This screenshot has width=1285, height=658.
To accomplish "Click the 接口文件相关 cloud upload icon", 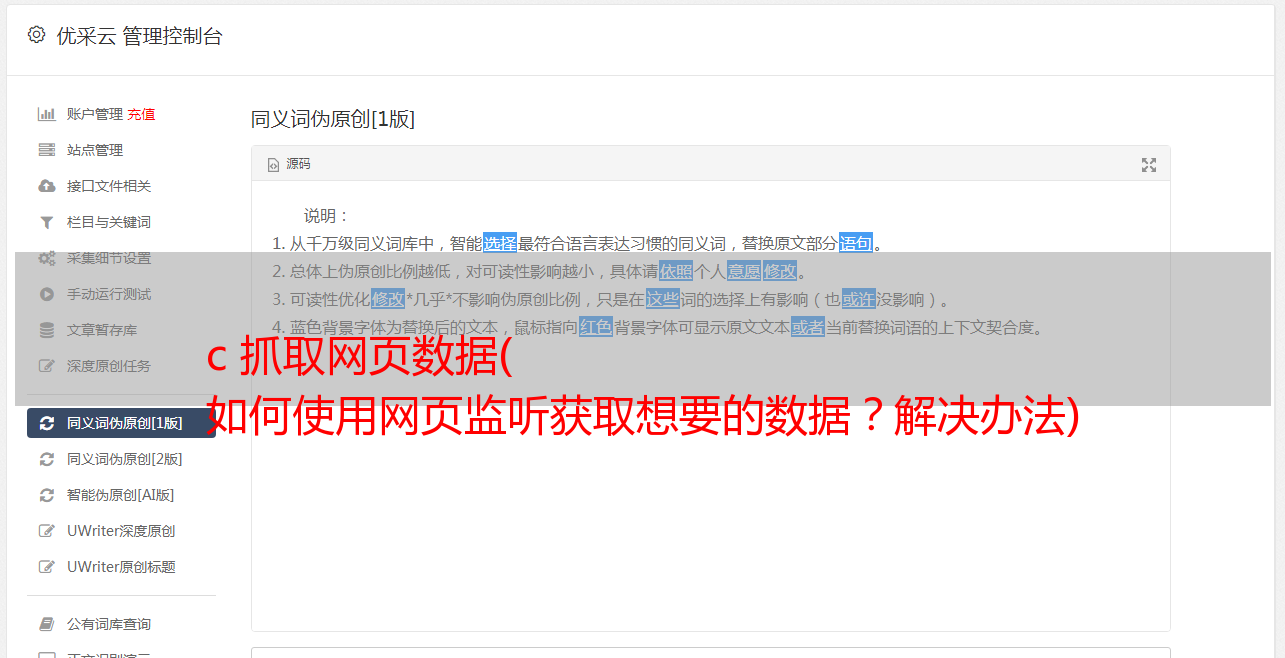I will (x=46, y=186).
